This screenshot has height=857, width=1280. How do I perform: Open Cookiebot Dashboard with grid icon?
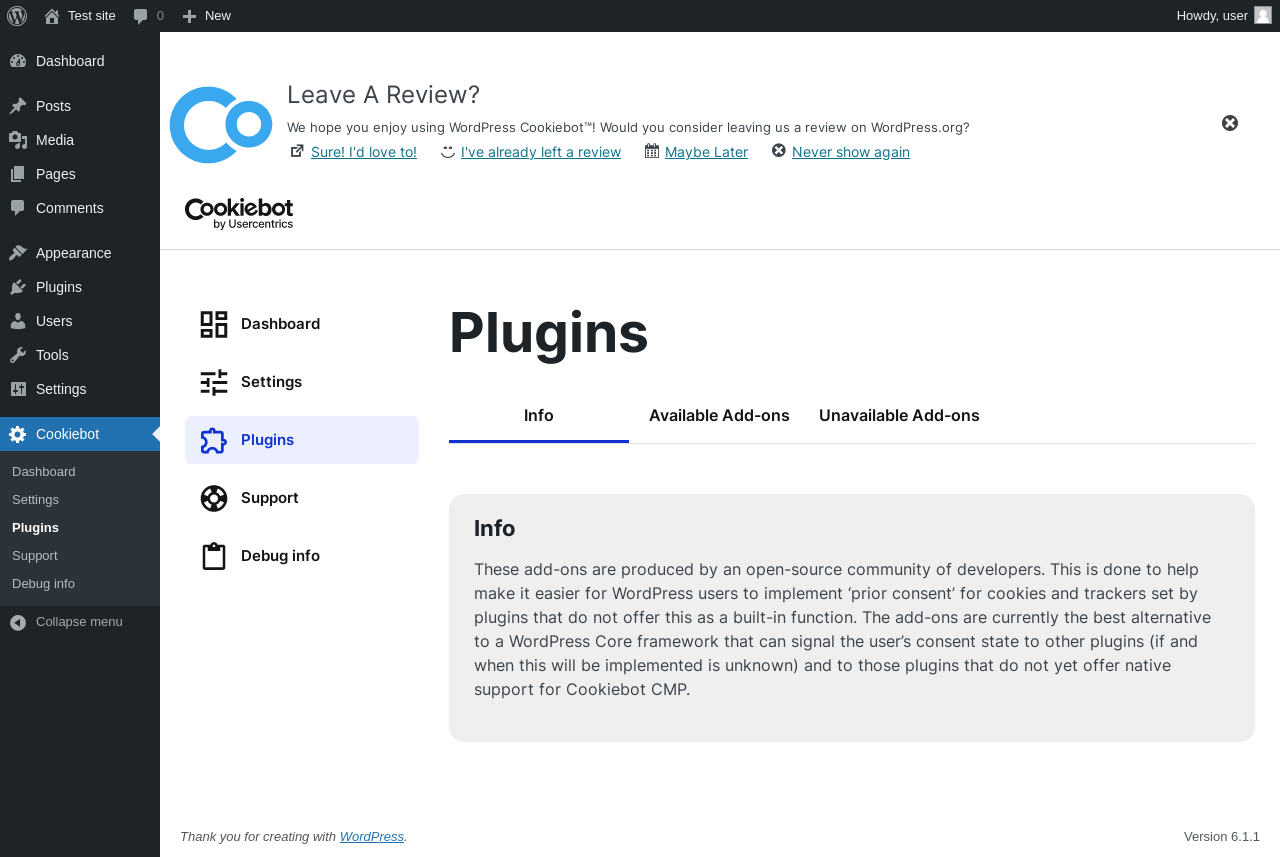214,324
